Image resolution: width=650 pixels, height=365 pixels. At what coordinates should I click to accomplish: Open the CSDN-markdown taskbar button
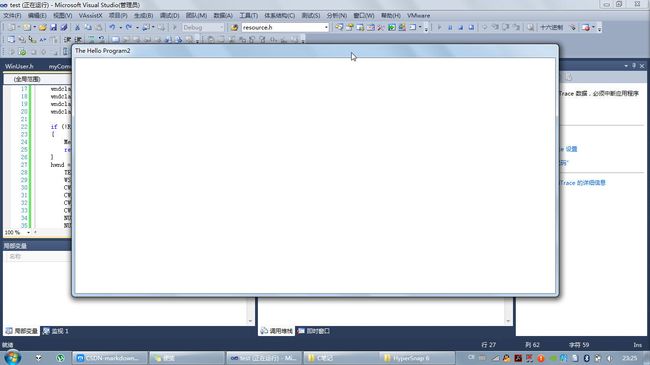coord(110,358)
